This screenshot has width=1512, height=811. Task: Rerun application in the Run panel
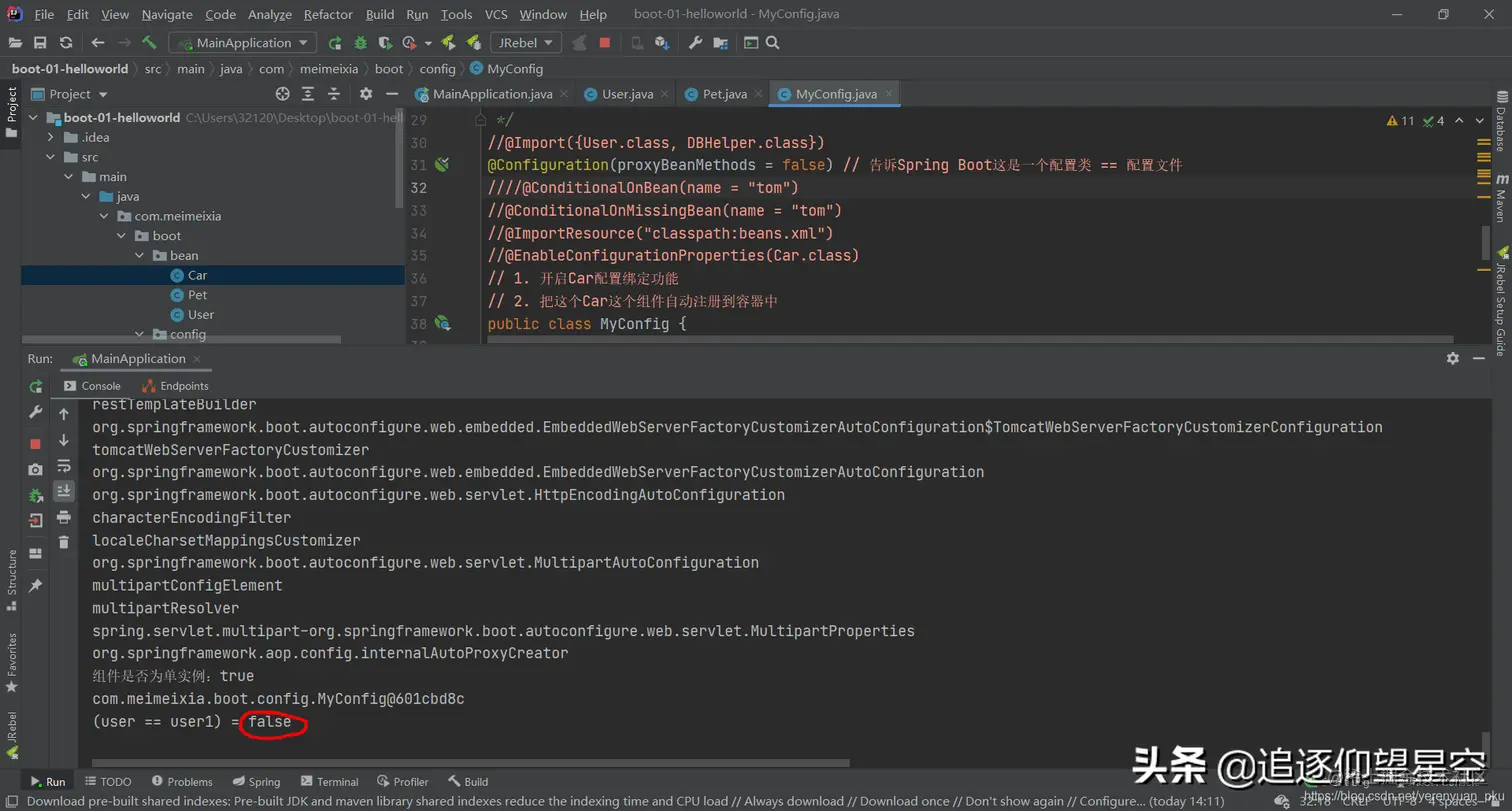pos(36,386)
